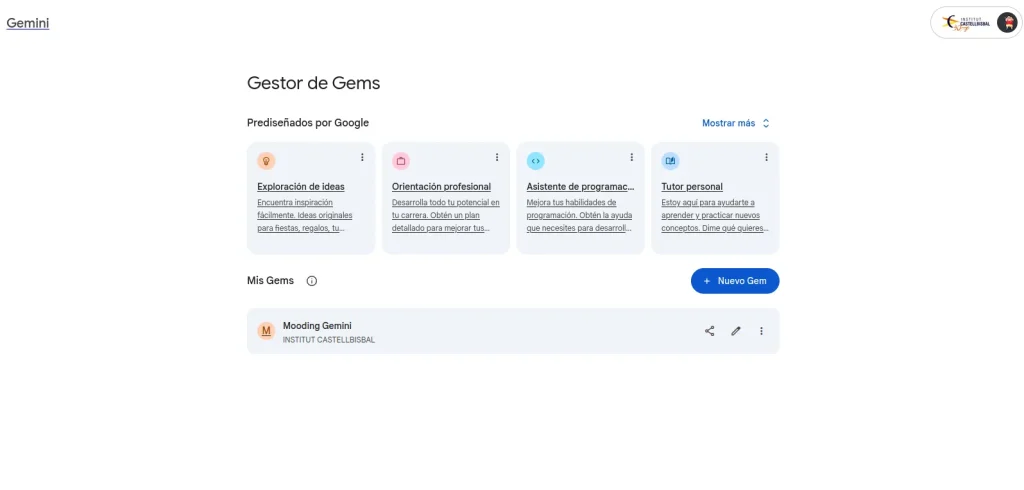The width and height of the screenshot is (1024, 490).
Task: Select the Mooding Gemini list row
Action: point(513,331)
